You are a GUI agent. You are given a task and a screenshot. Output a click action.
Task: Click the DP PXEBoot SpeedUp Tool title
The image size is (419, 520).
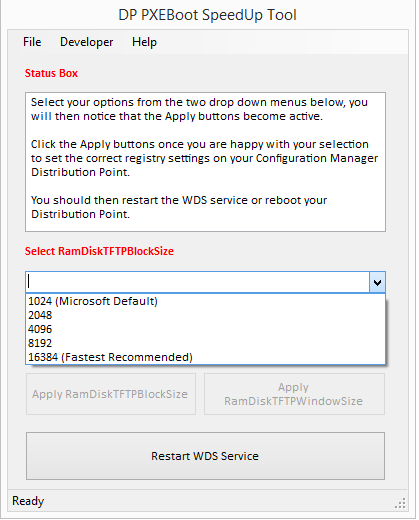[207, 15]
